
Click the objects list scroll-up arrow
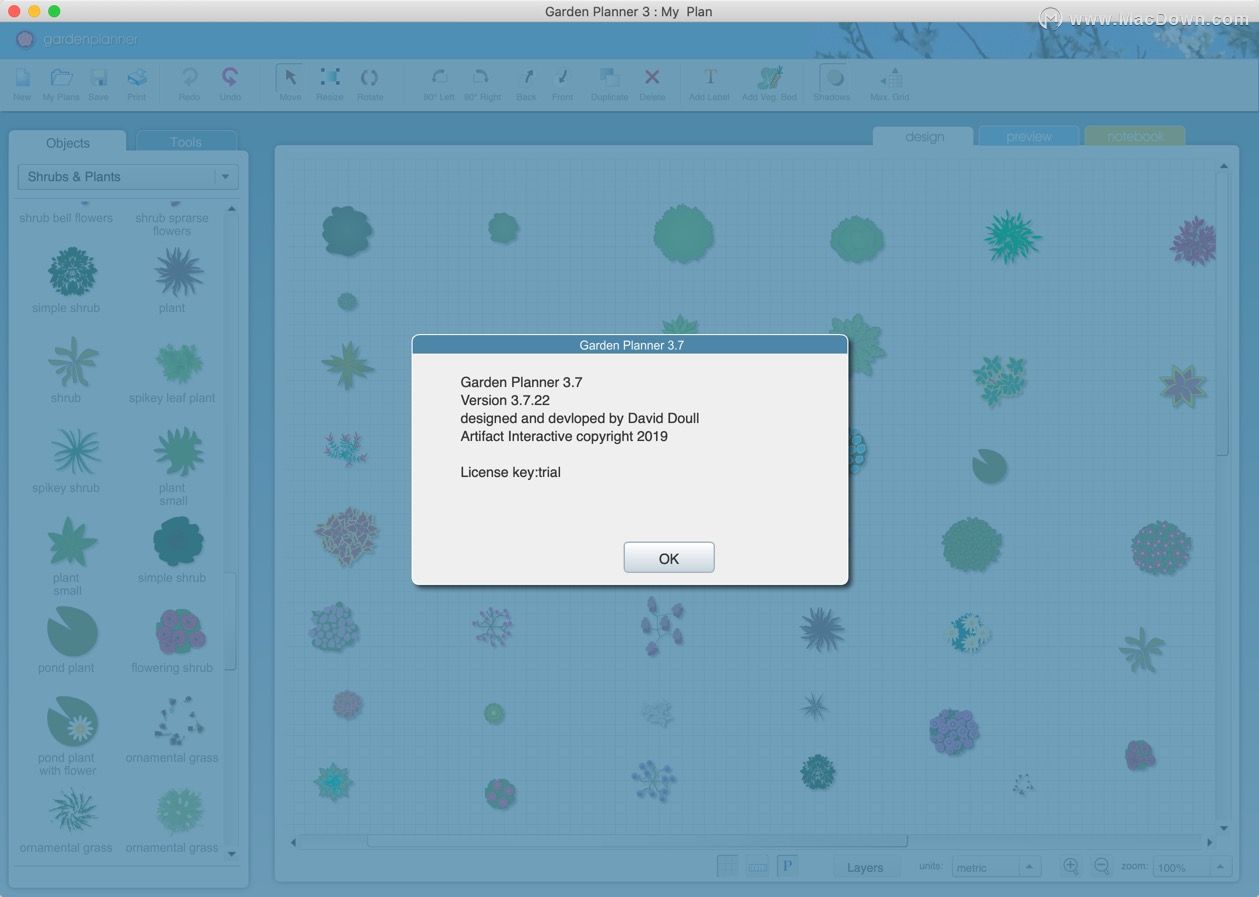[x=232, y=208]
